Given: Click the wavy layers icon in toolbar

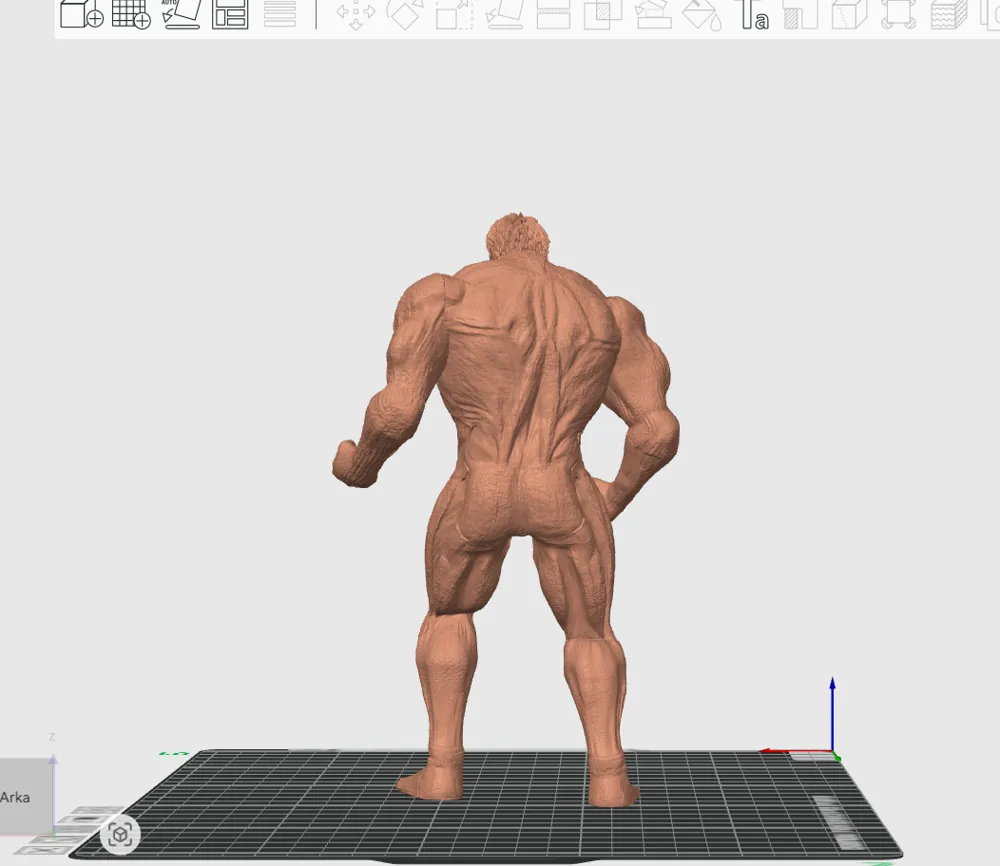Looking at the screenshot, I should point(948,14).
